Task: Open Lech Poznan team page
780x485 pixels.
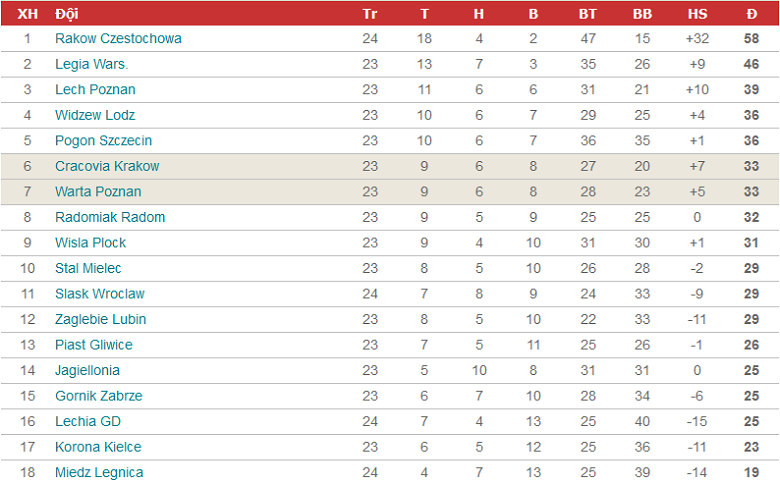Action: coord(95,89)
